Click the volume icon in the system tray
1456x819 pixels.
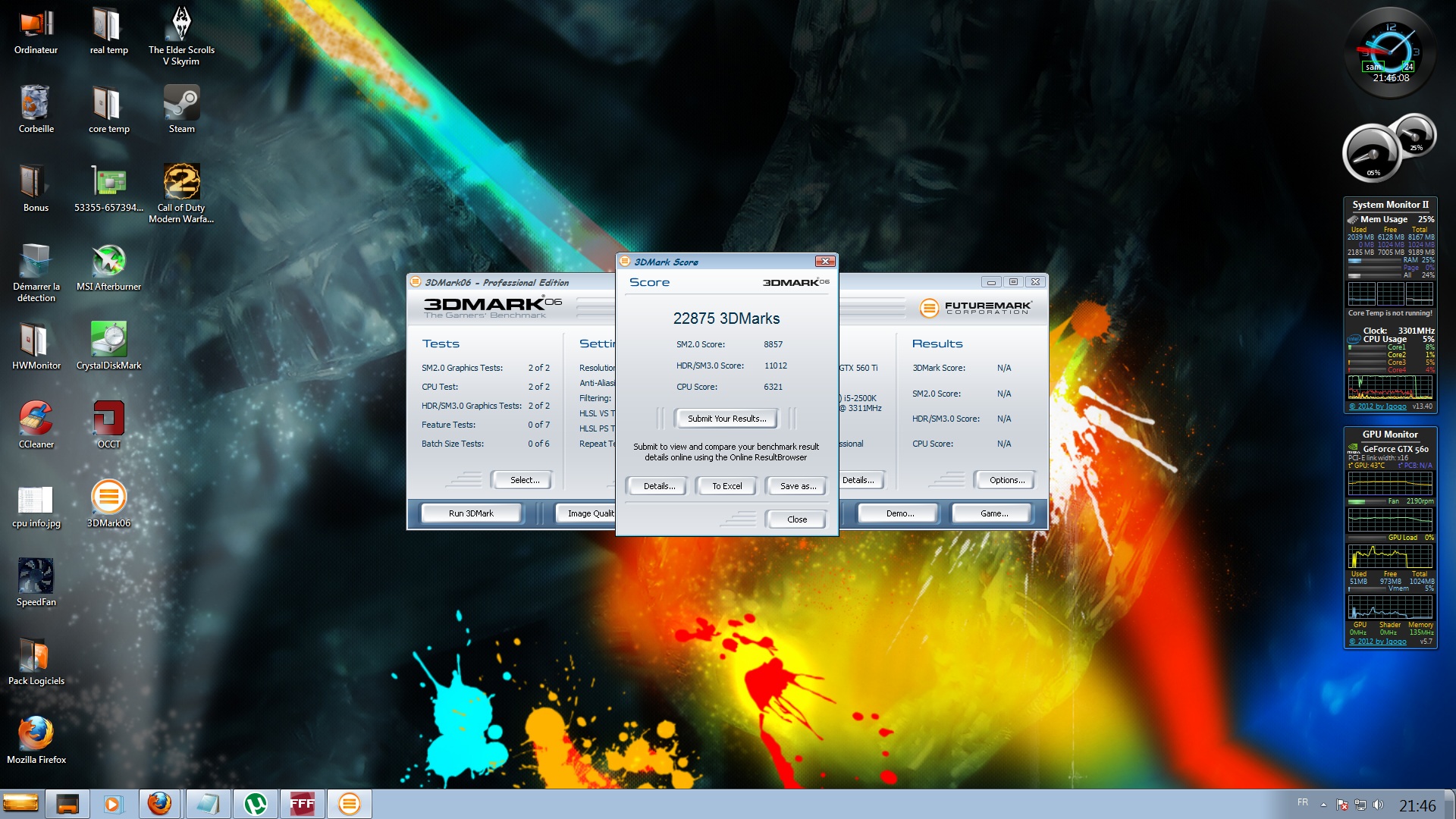click(1378, 805)
